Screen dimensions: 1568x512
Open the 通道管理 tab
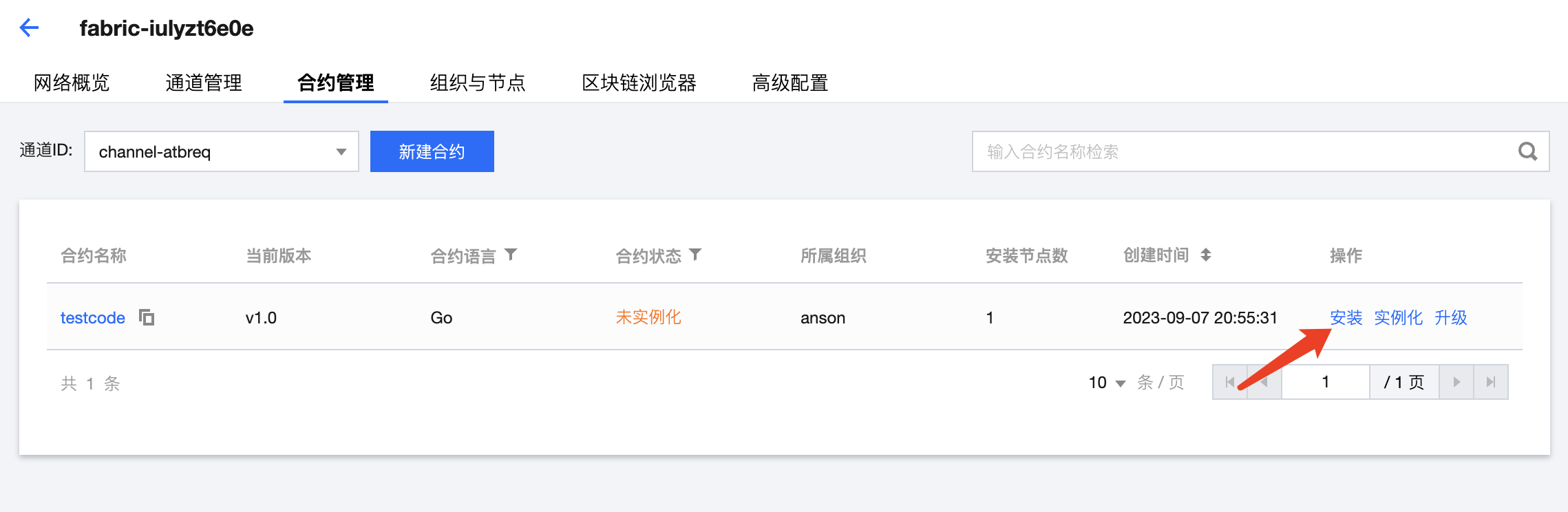204,83
